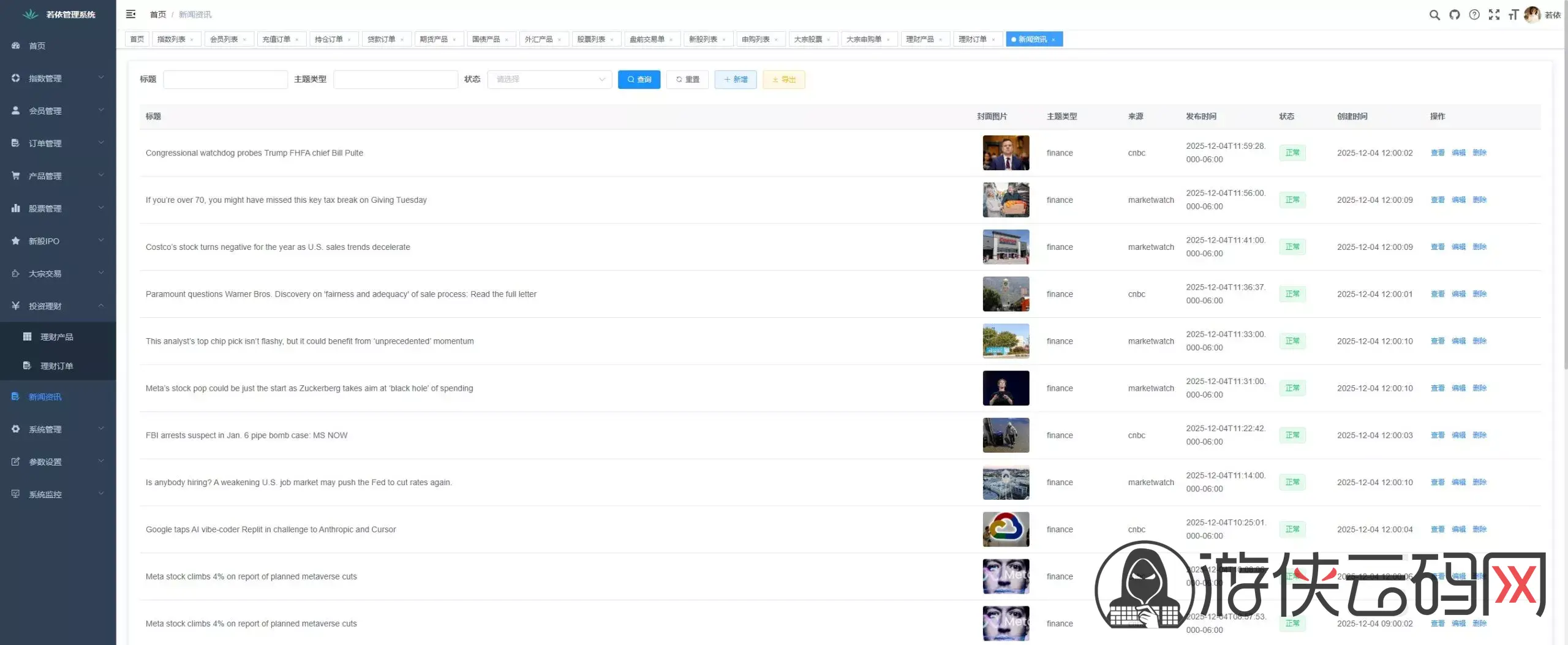
Task: Open cover image of Meta's stock pop article
Action: click(1006, 388)
